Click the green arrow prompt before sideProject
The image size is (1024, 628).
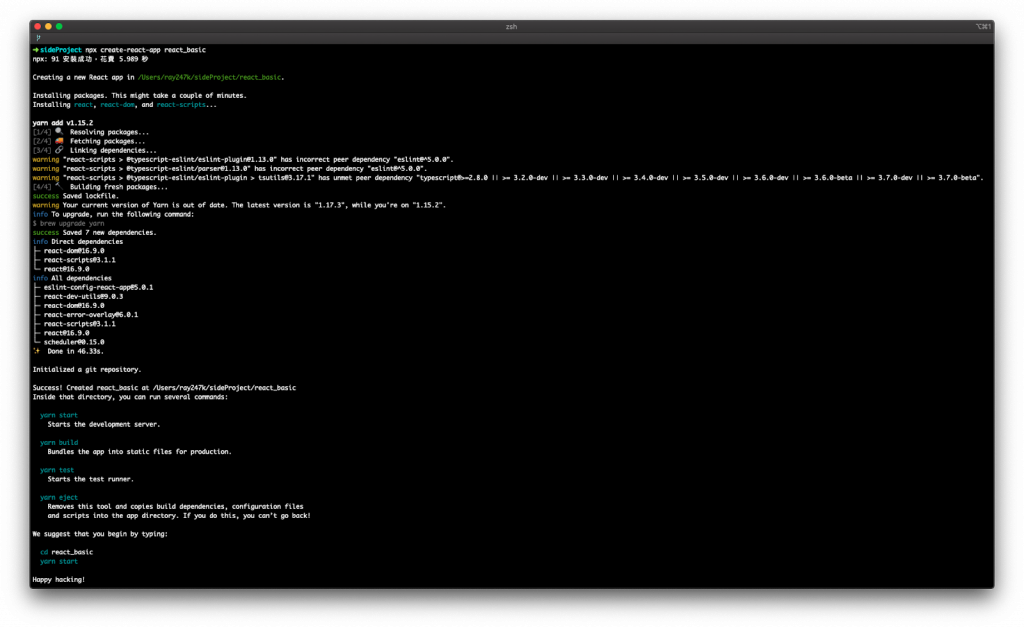pyautogui.click(x=35, y=50)
